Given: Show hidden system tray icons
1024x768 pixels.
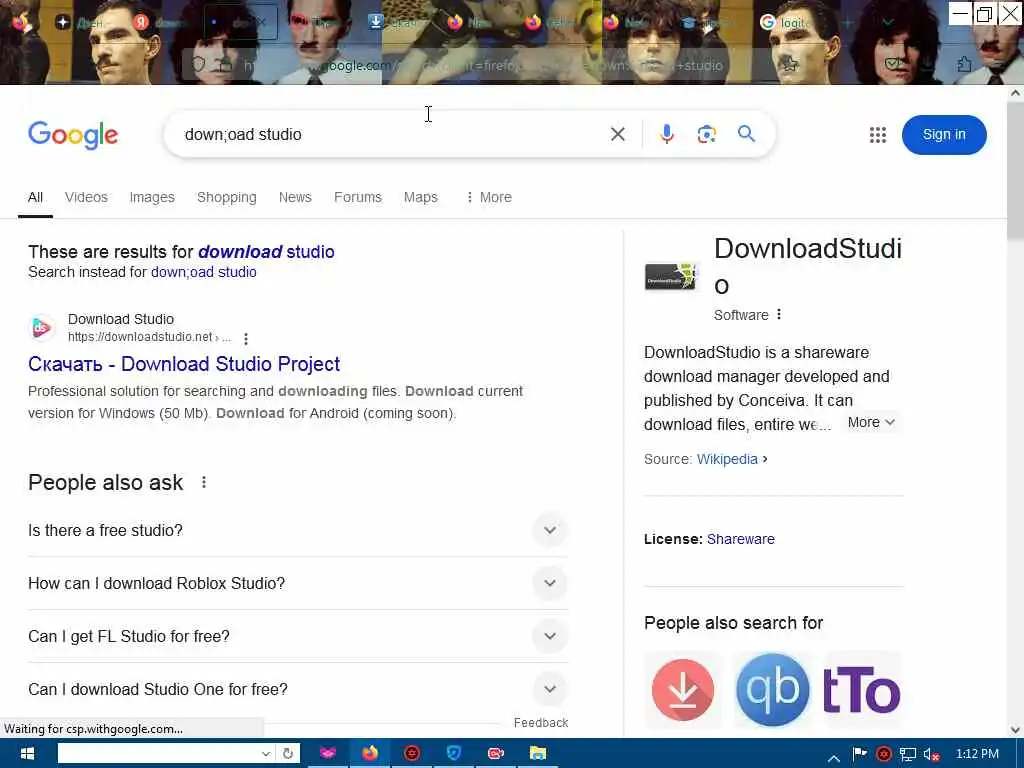Looking at the screenshot, I should (834, 758).
